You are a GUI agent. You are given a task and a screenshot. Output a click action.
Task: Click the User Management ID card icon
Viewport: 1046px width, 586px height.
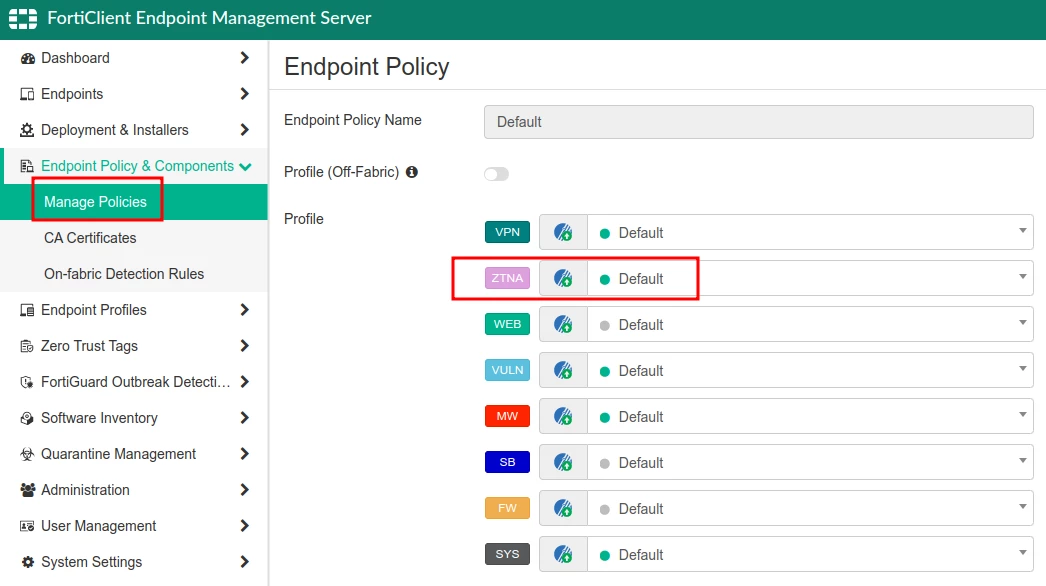tap(27, 527)
